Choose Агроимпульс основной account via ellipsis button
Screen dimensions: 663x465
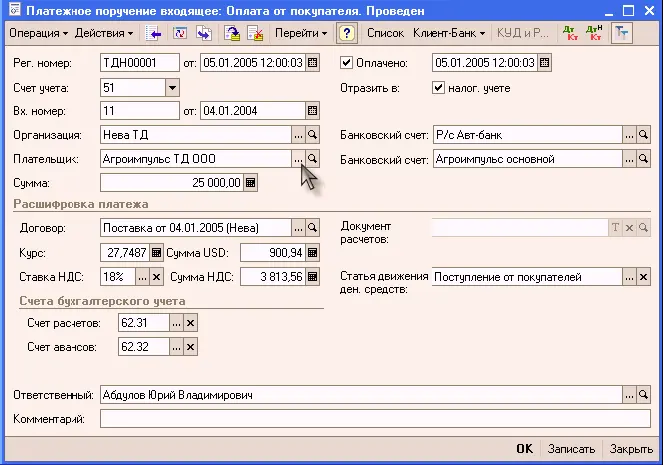(x=629, y=159)
